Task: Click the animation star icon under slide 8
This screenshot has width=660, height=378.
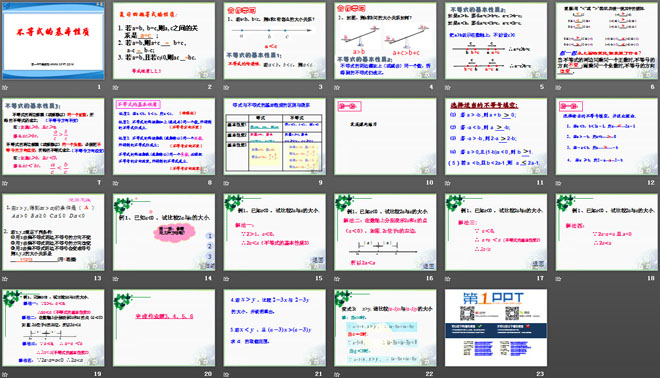Action: (116, 183)
